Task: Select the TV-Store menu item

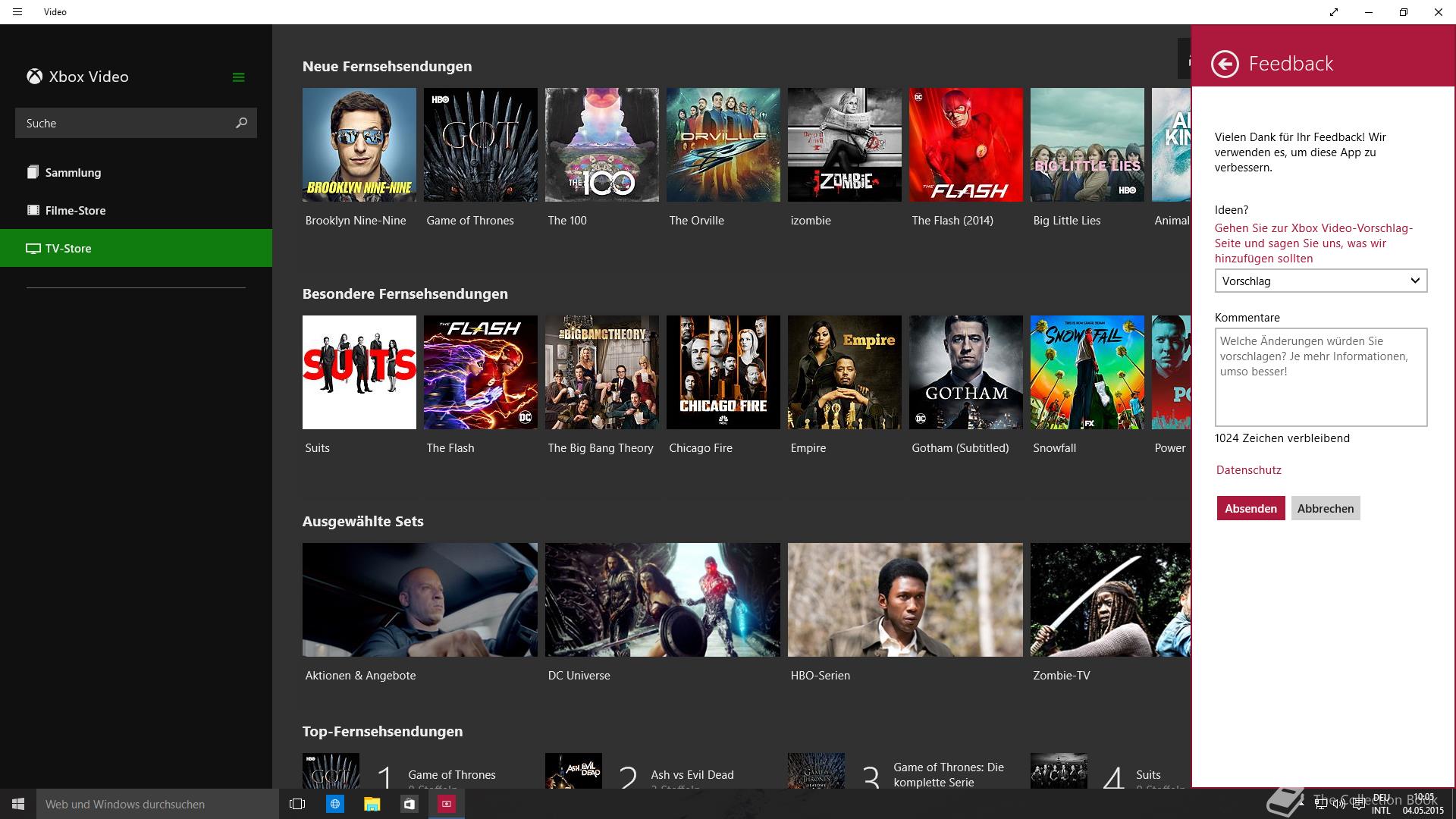Action: click(136, 248)
